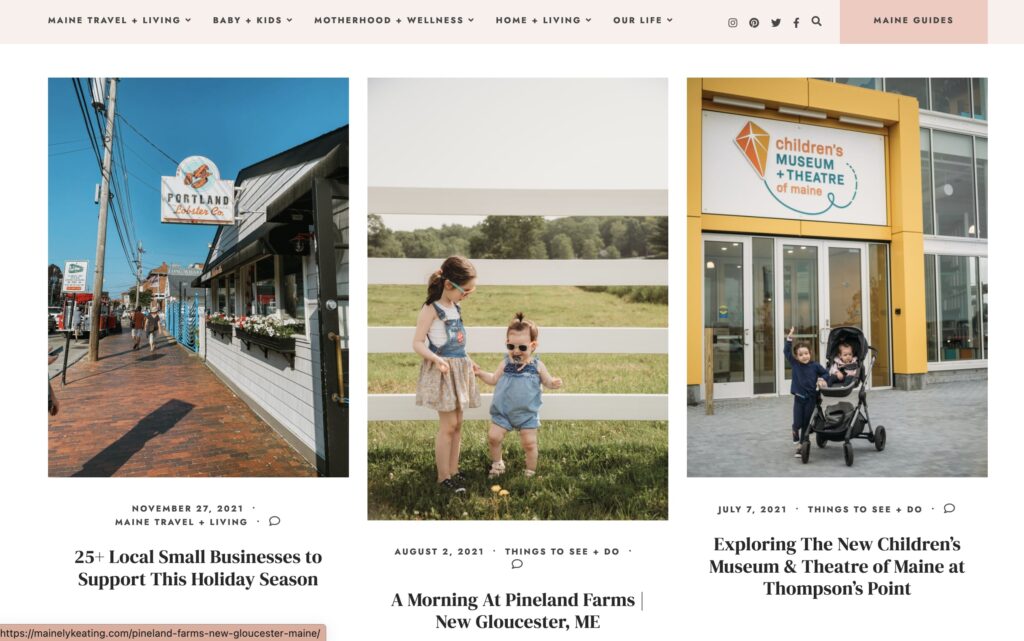The image size is (1024, 641).
Task: Click the Children's Museum + Theatre photo
Action: (837, 277)
